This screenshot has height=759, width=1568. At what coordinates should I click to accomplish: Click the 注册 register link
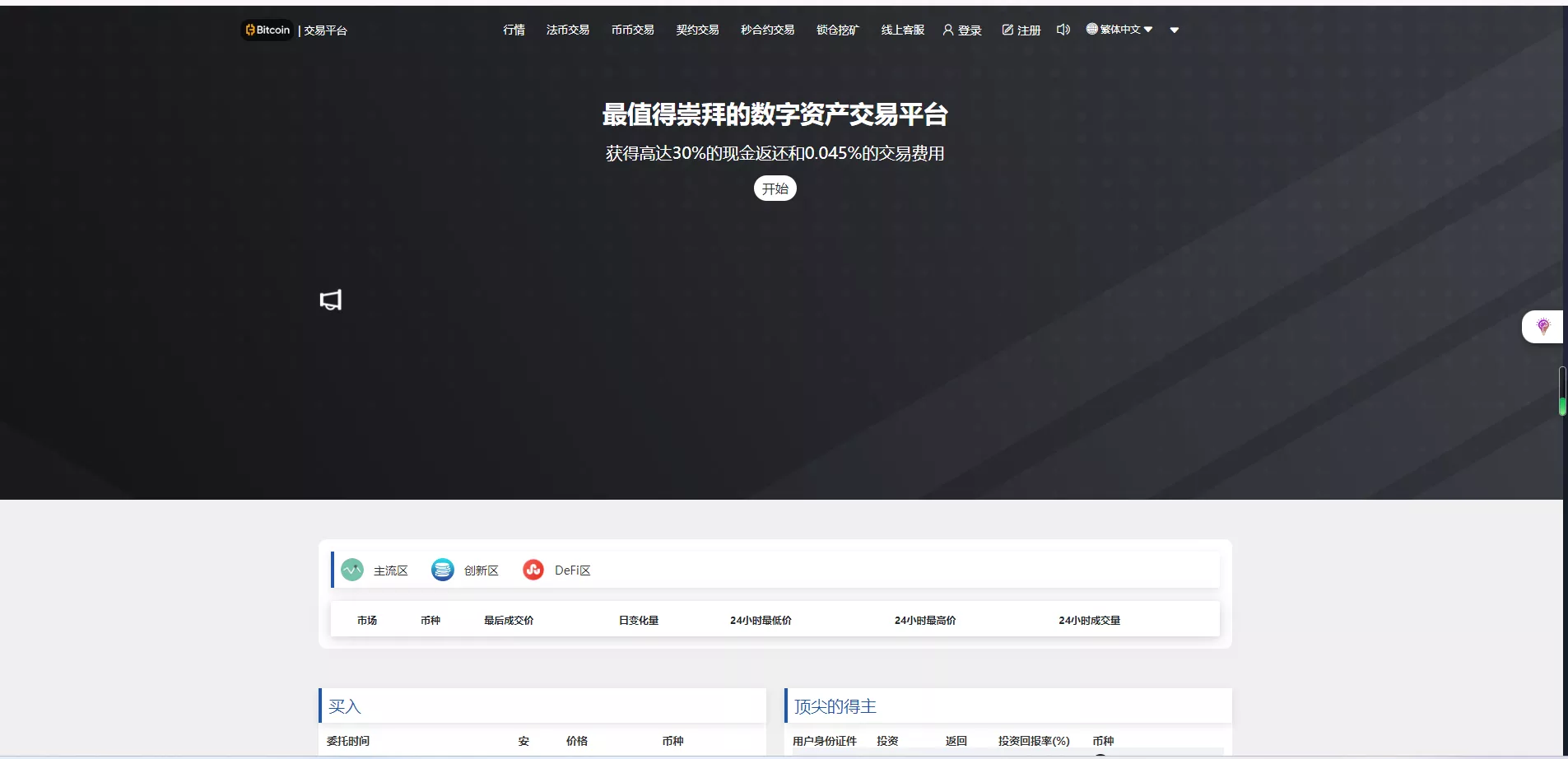click(1021, 30)
